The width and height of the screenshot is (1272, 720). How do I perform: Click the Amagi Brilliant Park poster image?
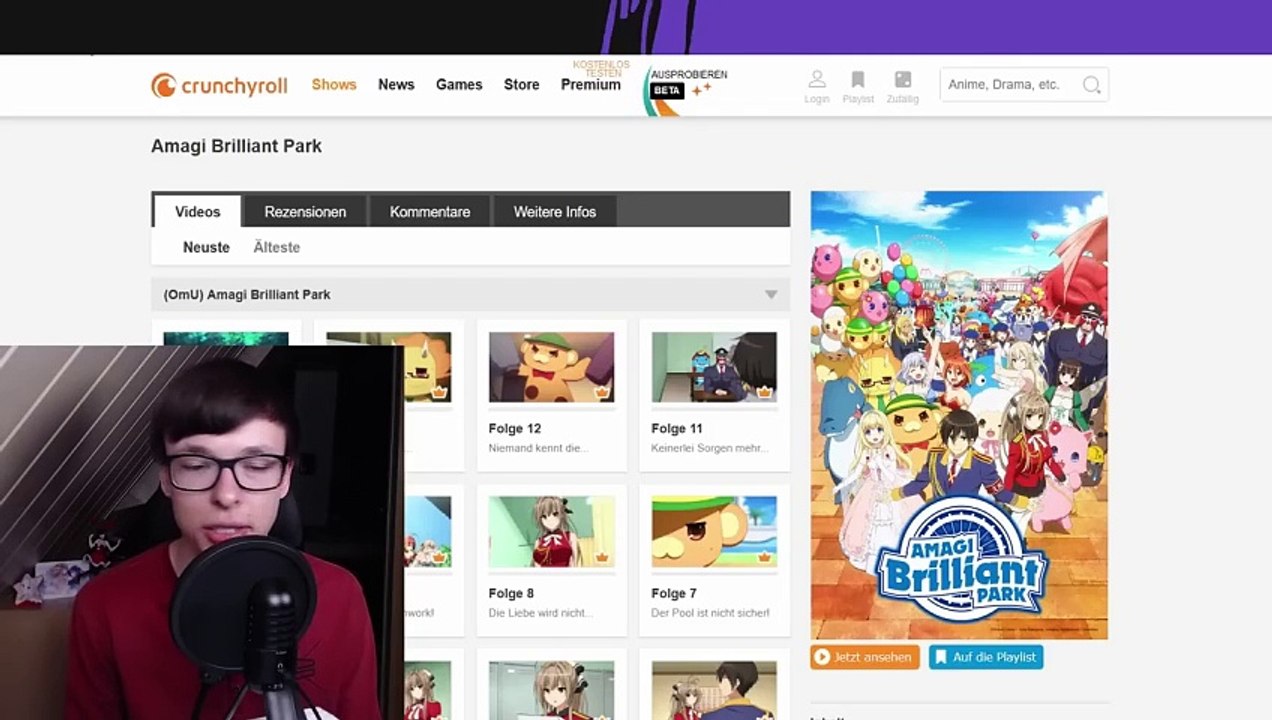959,415
